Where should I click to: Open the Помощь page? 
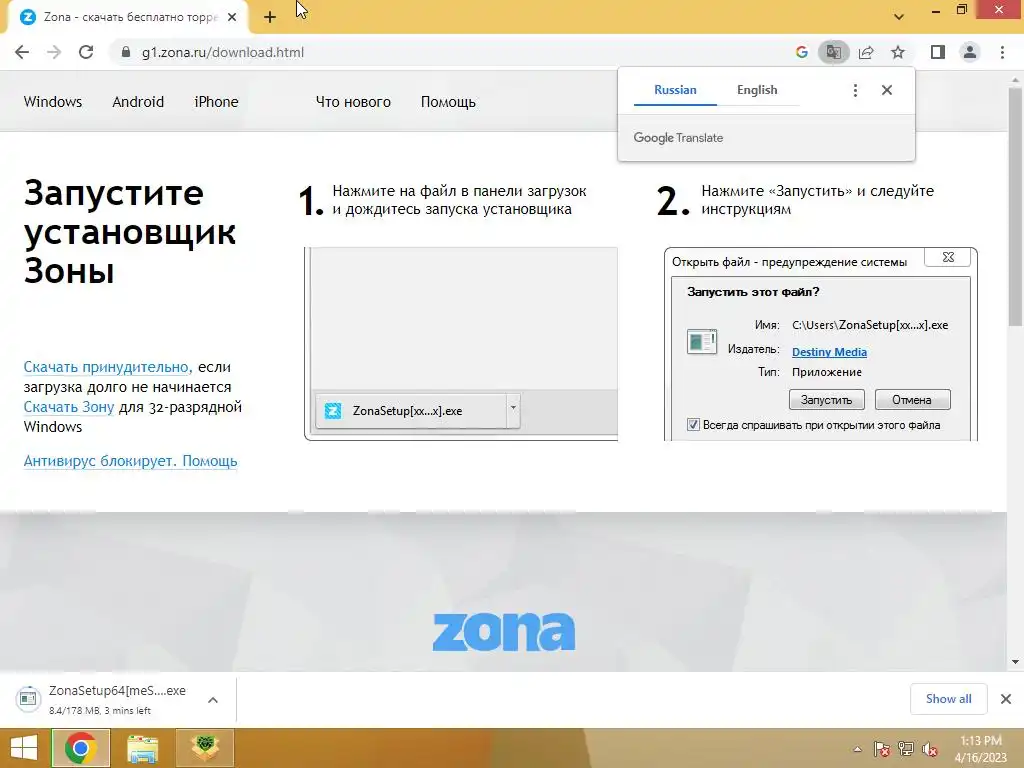click(448, 102)
